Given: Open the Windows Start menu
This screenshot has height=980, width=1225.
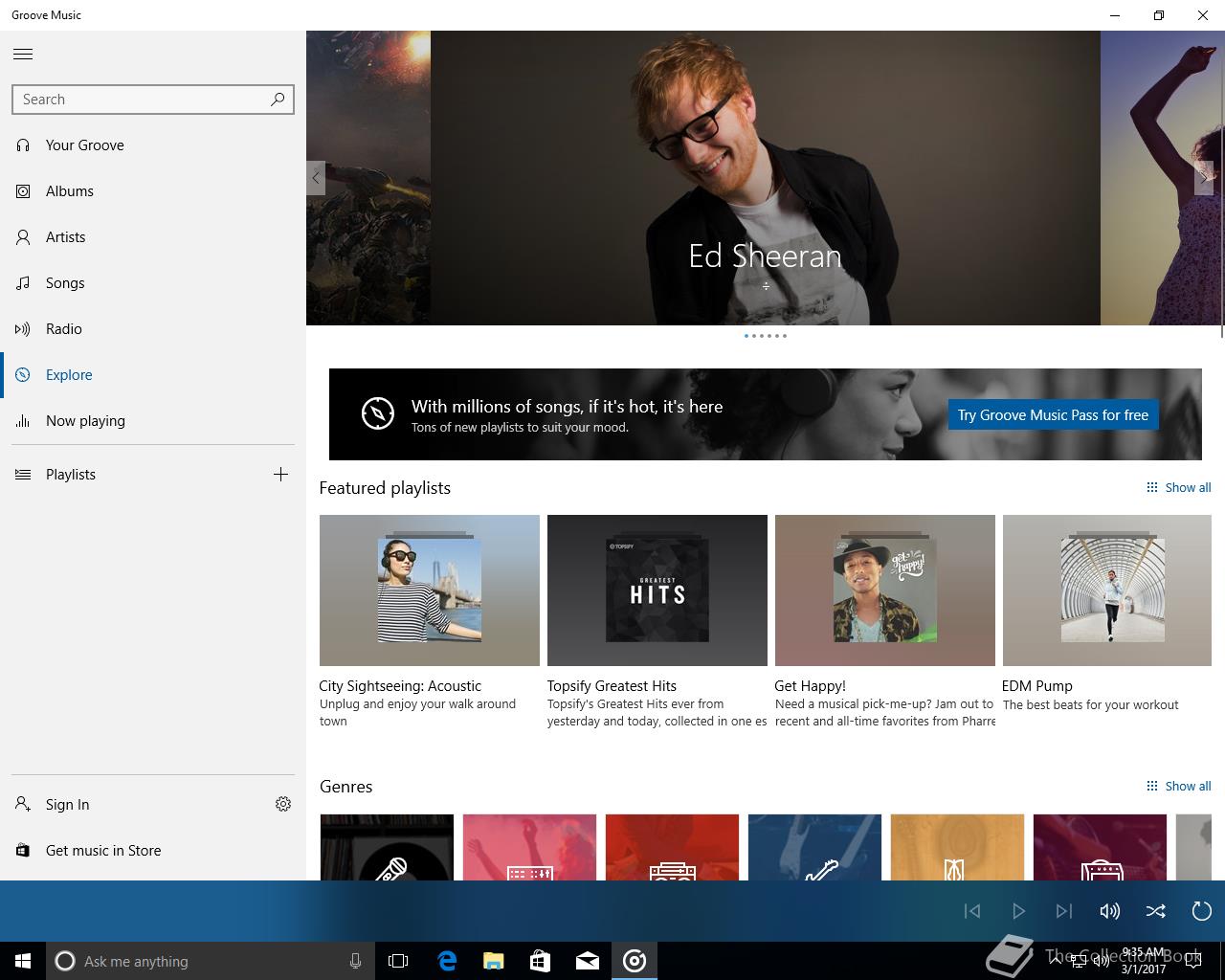Looking at the screenshot, I should (23, 961).
